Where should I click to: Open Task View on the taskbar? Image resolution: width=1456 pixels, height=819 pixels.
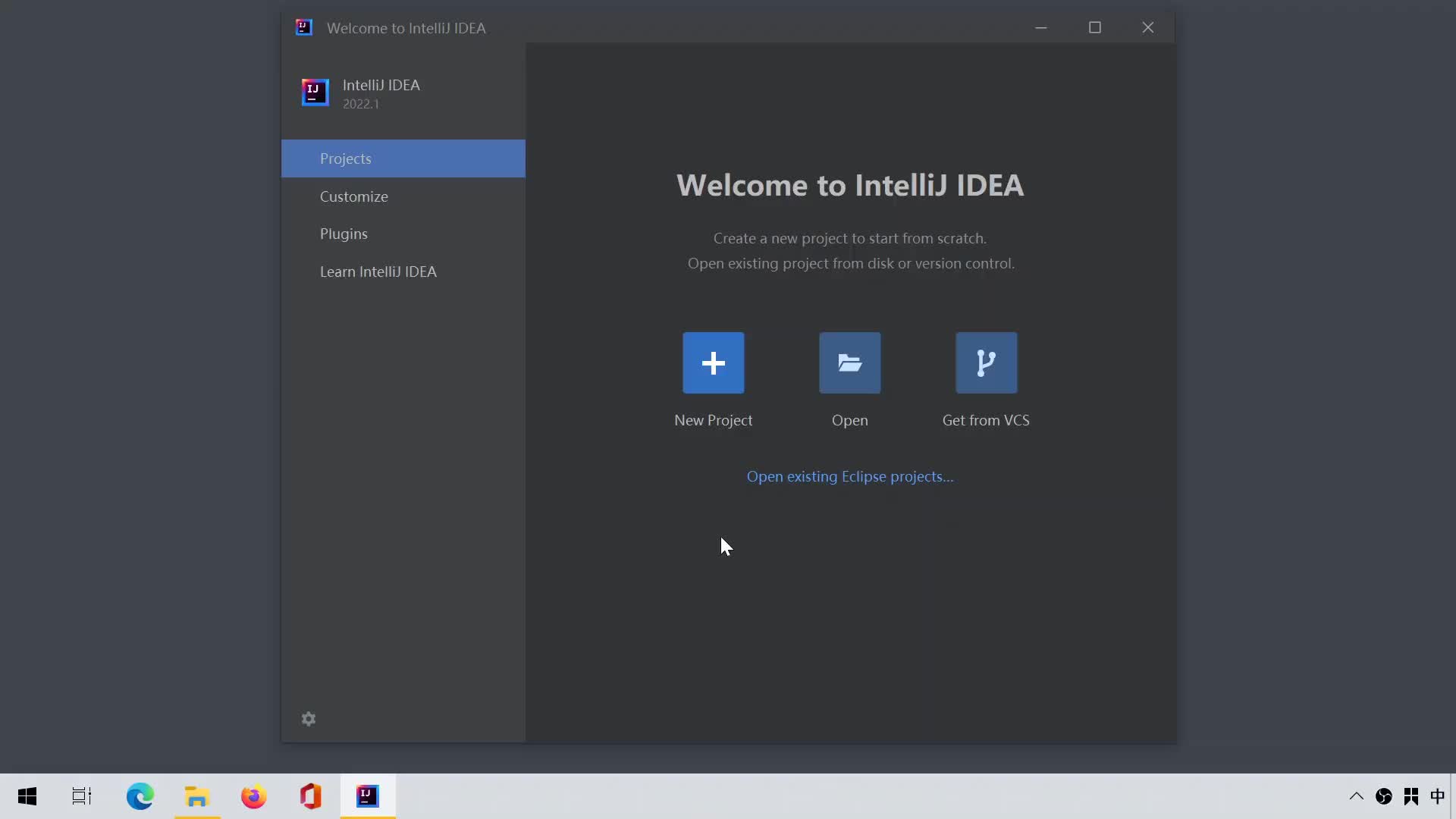(x=82, y=796)
